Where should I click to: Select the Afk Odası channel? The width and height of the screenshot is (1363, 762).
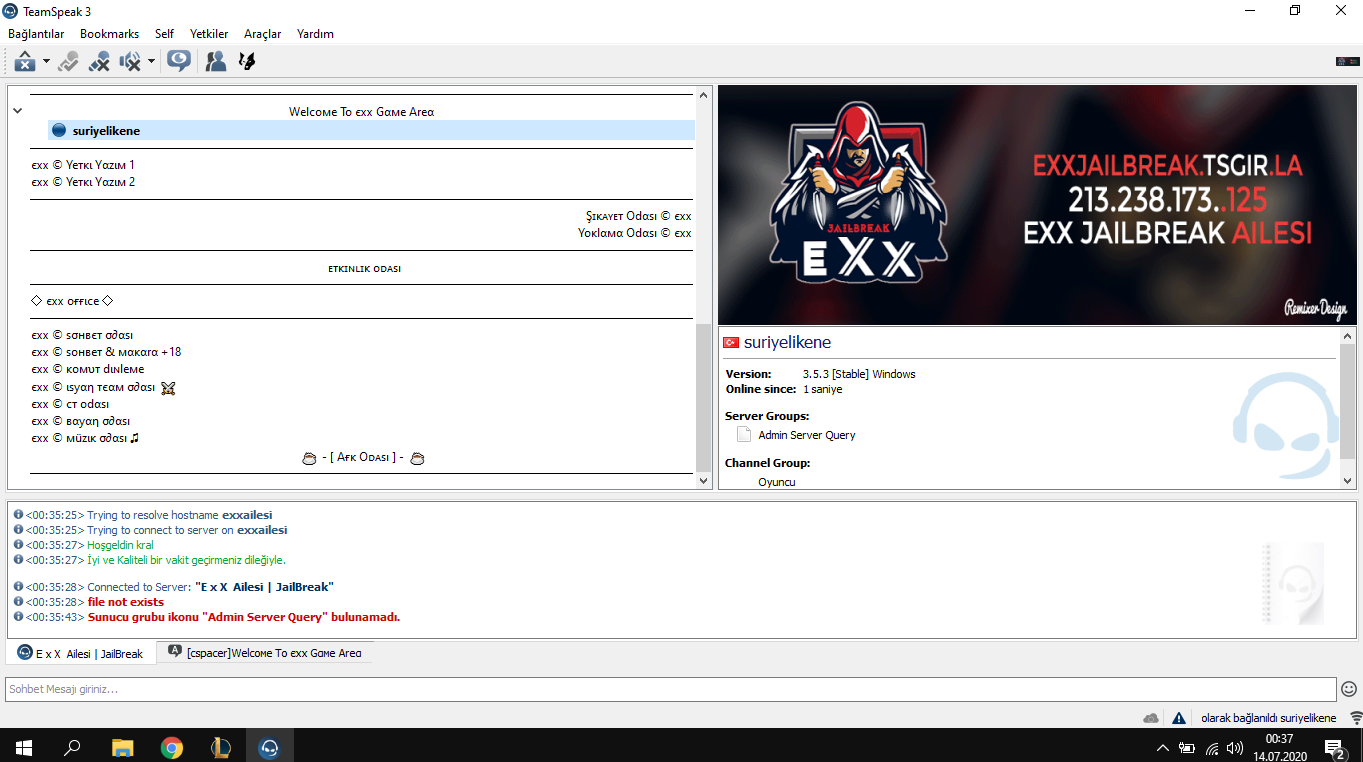point(361,458)
